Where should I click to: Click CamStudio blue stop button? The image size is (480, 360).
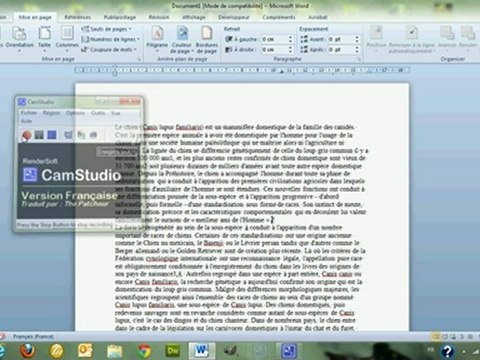[x=52, y=135]
